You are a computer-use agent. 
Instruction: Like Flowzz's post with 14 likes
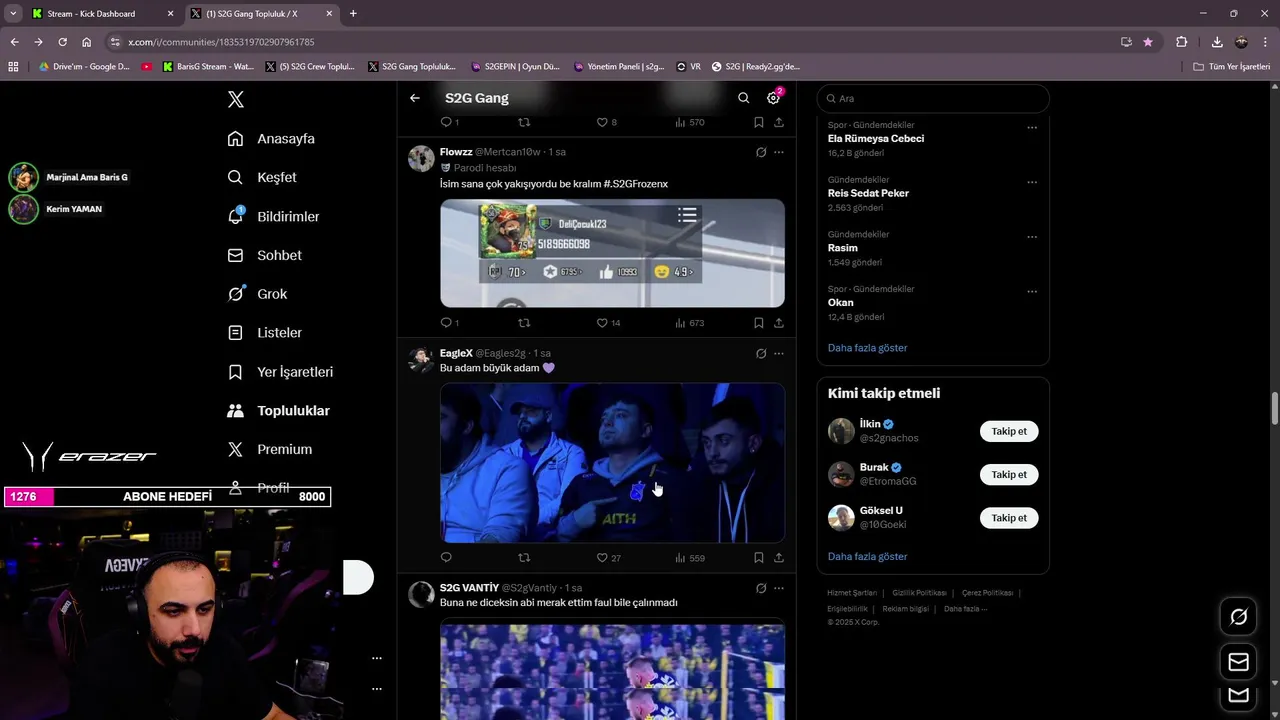click(608, 323)
